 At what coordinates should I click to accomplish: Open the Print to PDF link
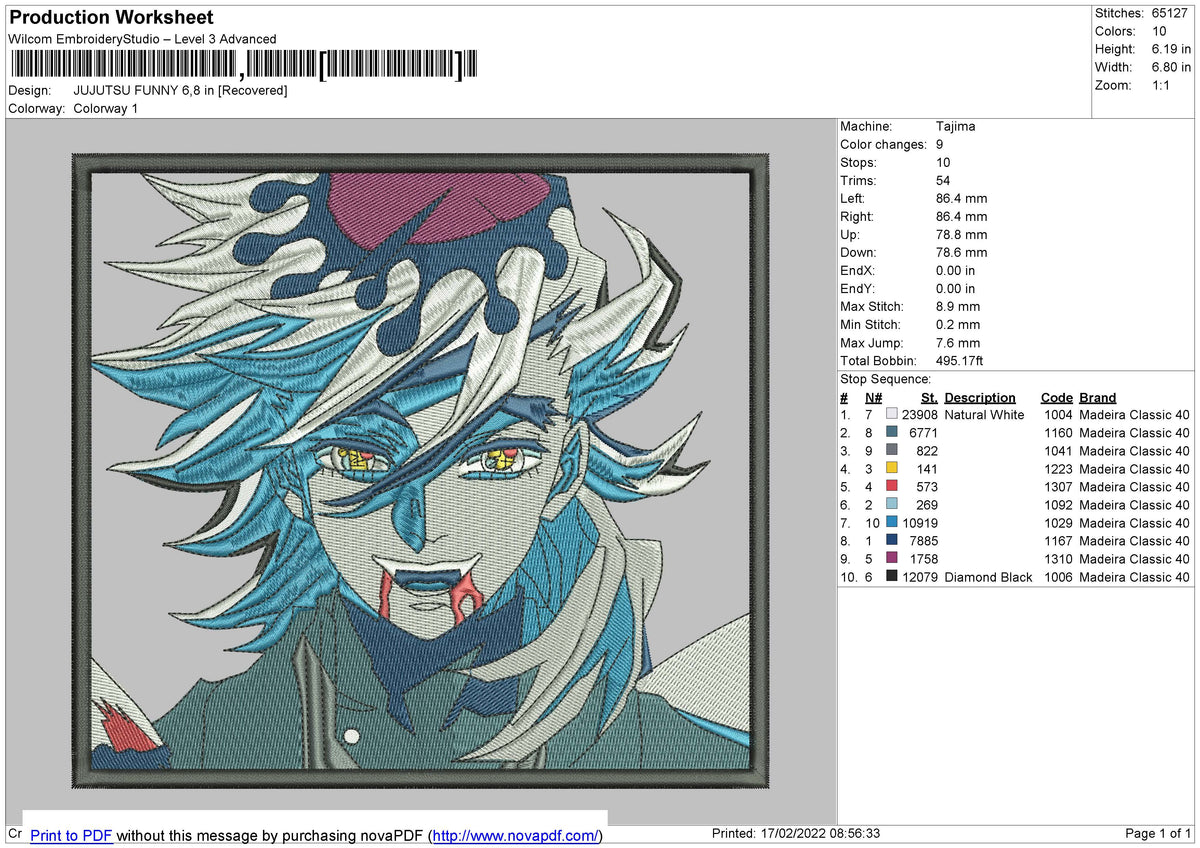pyautogui.click(x=71, y=835)
